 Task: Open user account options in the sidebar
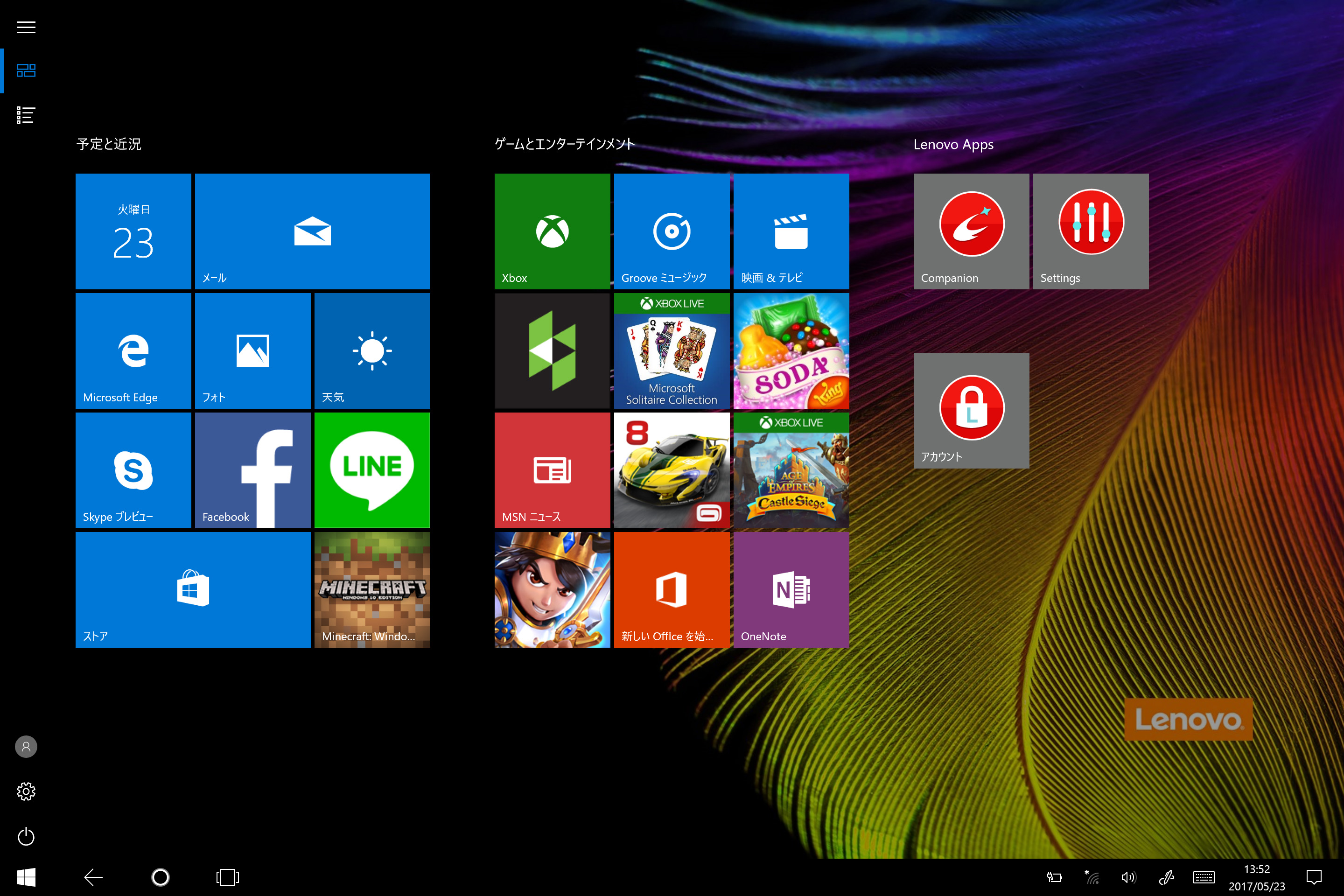(x=26, y=747)
